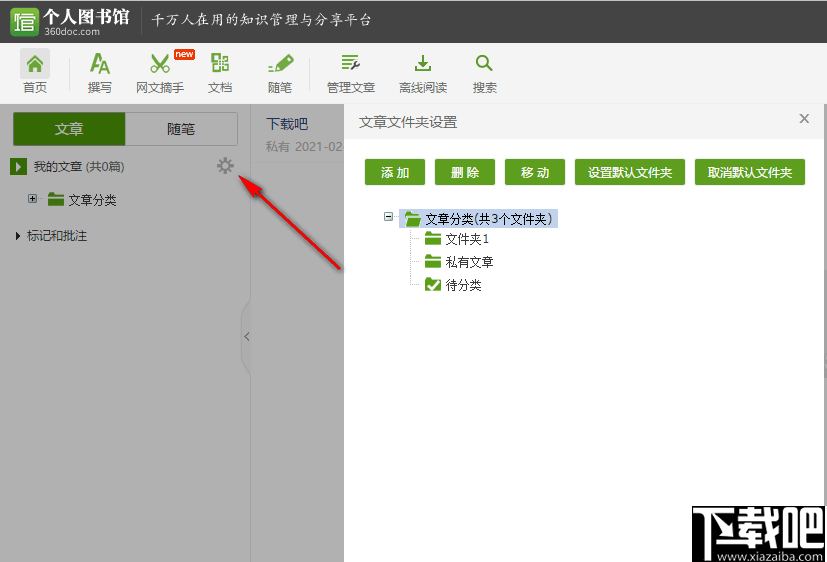Open the 文档 documents icon

(220, 63)
